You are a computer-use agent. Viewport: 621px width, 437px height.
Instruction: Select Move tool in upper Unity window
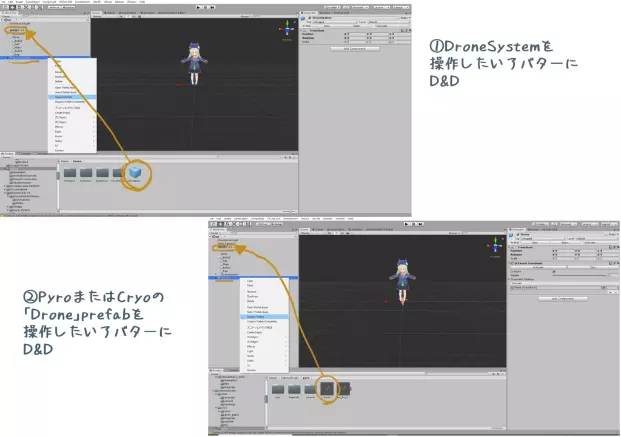tap(12, 7)
